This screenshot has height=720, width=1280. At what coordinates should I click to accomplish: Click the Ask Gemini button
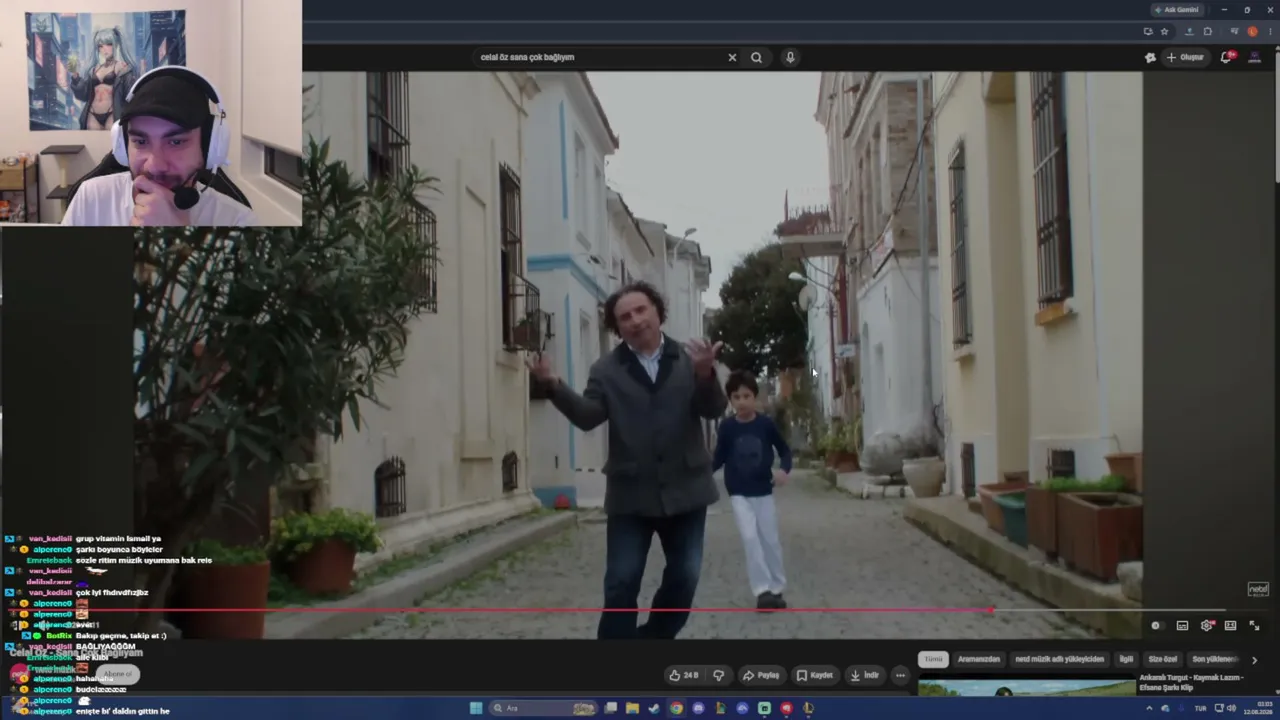(x=1177, y=10)
